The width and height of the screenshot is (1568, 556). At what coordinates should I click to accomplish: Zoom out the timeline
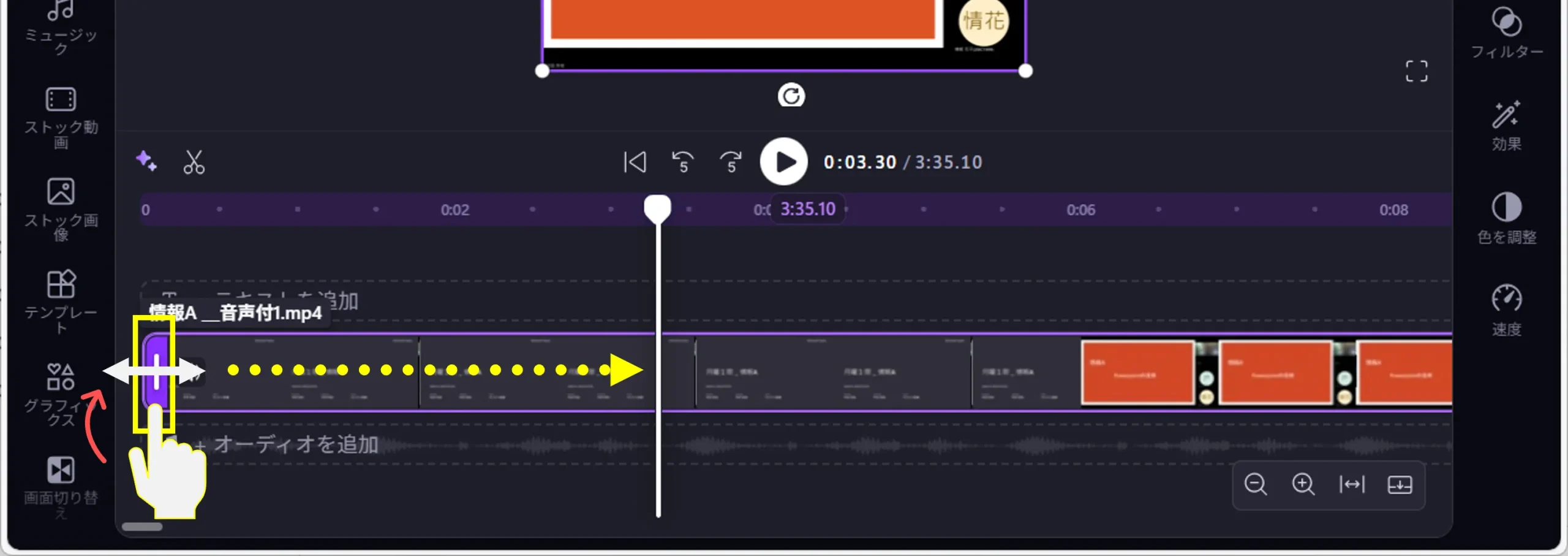(1255, 484)
